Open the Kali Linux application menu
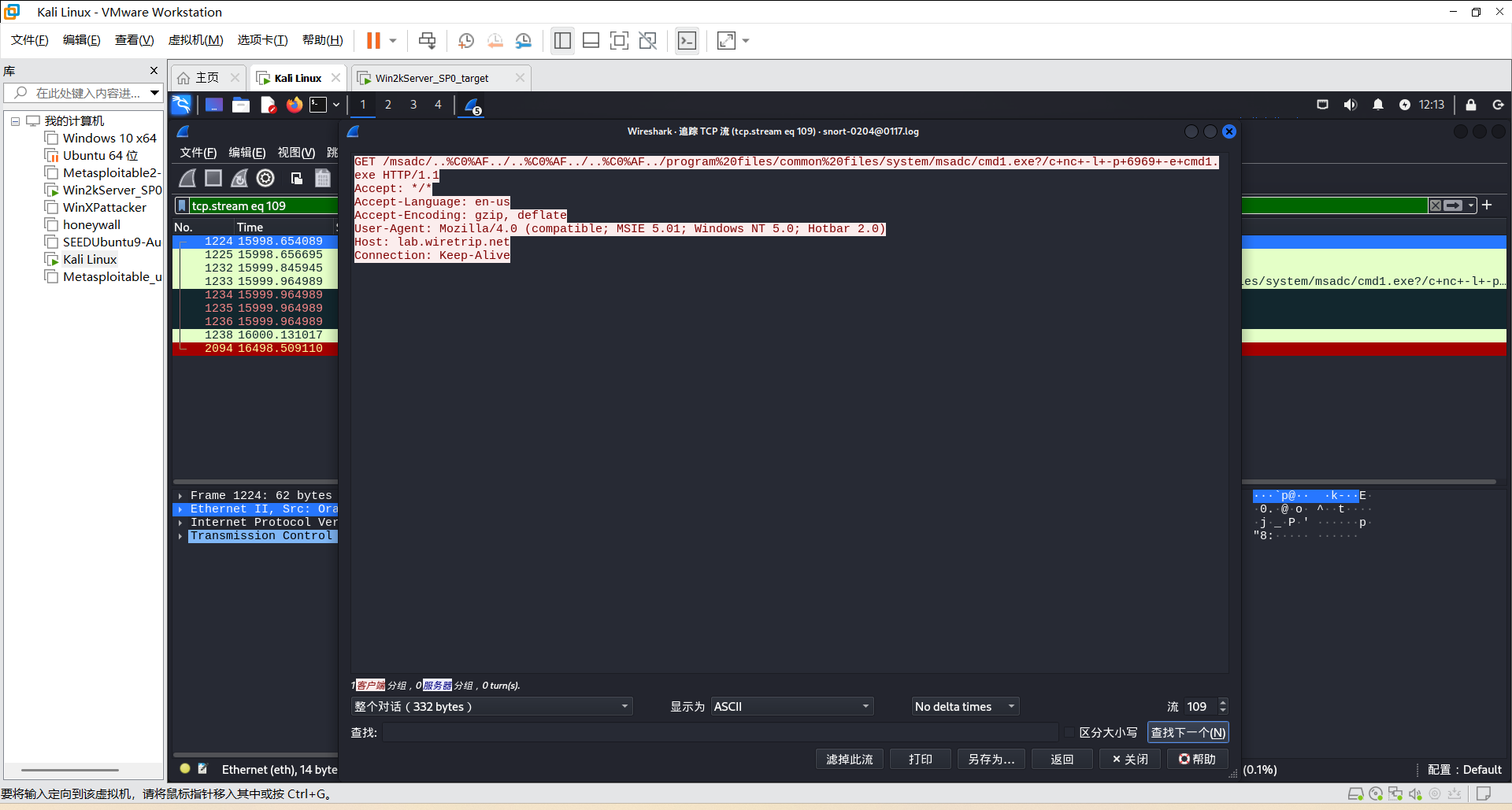This screenshot has width=1512, height=810. pyautogui.click(x=181, y=105)
